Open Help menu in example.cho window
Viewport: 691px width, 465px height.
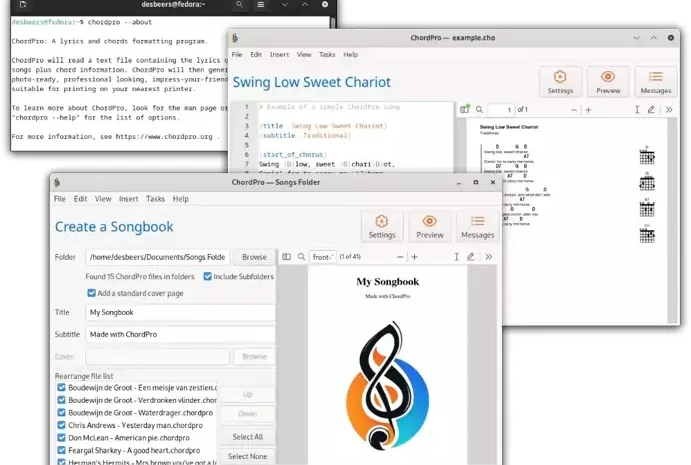[350, 55]
